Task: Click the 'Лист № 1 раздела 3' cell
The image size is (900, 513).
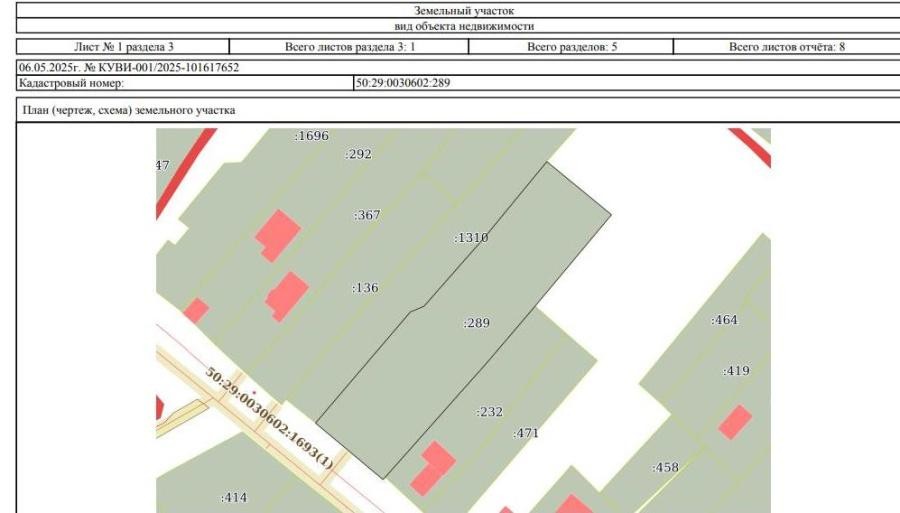Action: coord(123,46)
